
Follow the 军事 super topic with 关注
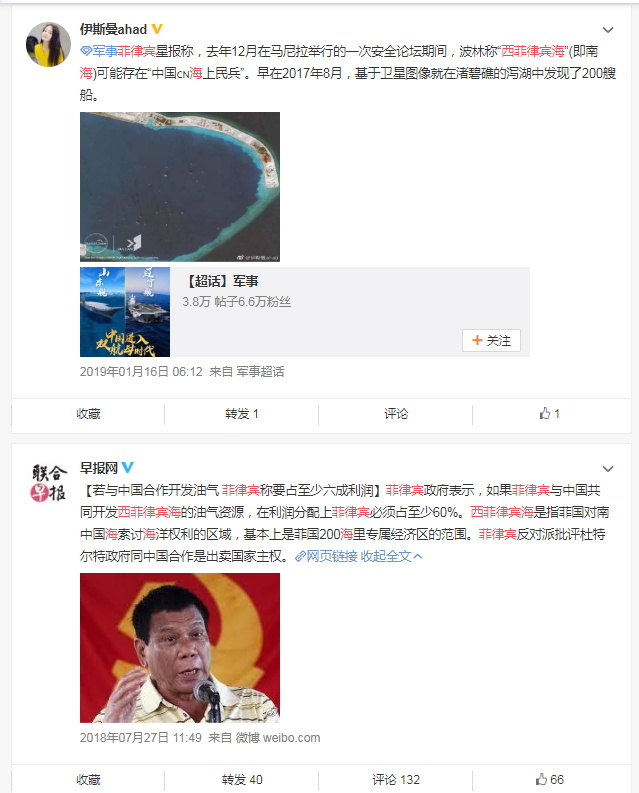(x=491, y=340)
